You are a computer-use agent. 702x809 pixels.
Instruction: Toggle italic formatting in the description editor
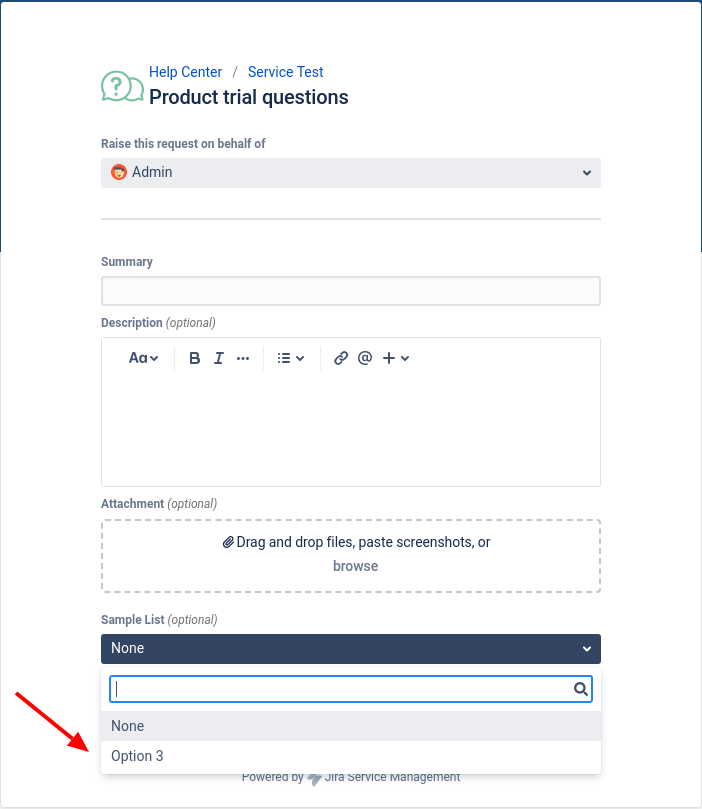218,357
